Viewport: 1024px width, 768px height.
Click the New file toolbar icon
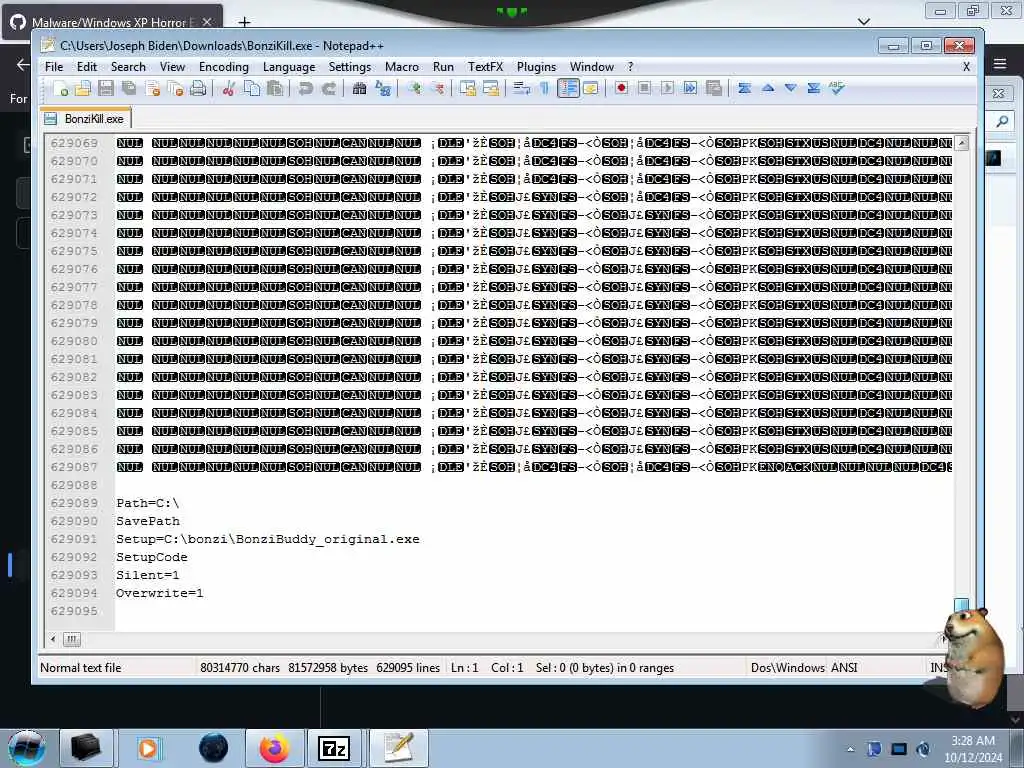pos(60,88)
